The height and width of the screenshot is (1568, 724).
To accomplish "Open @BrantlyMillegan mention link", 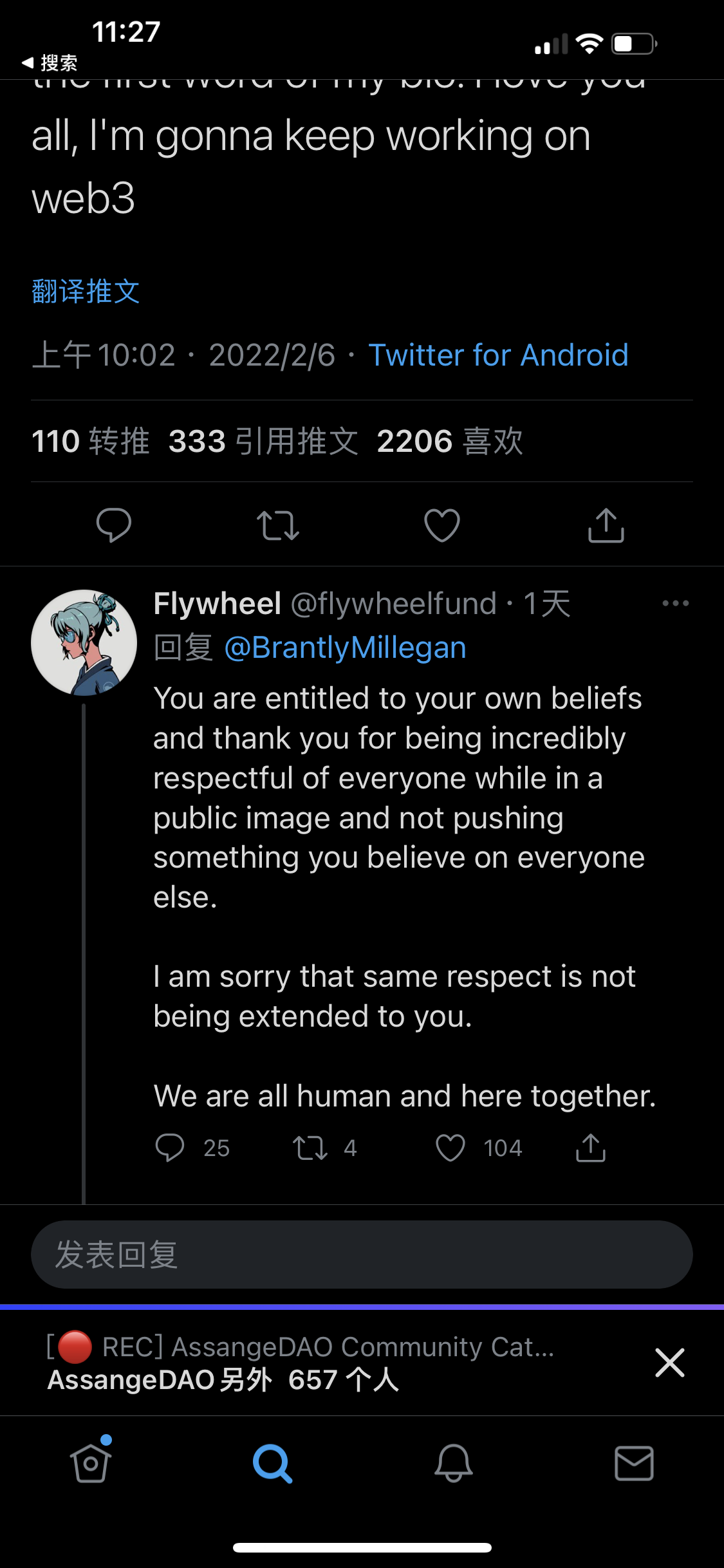I will 345,648.
